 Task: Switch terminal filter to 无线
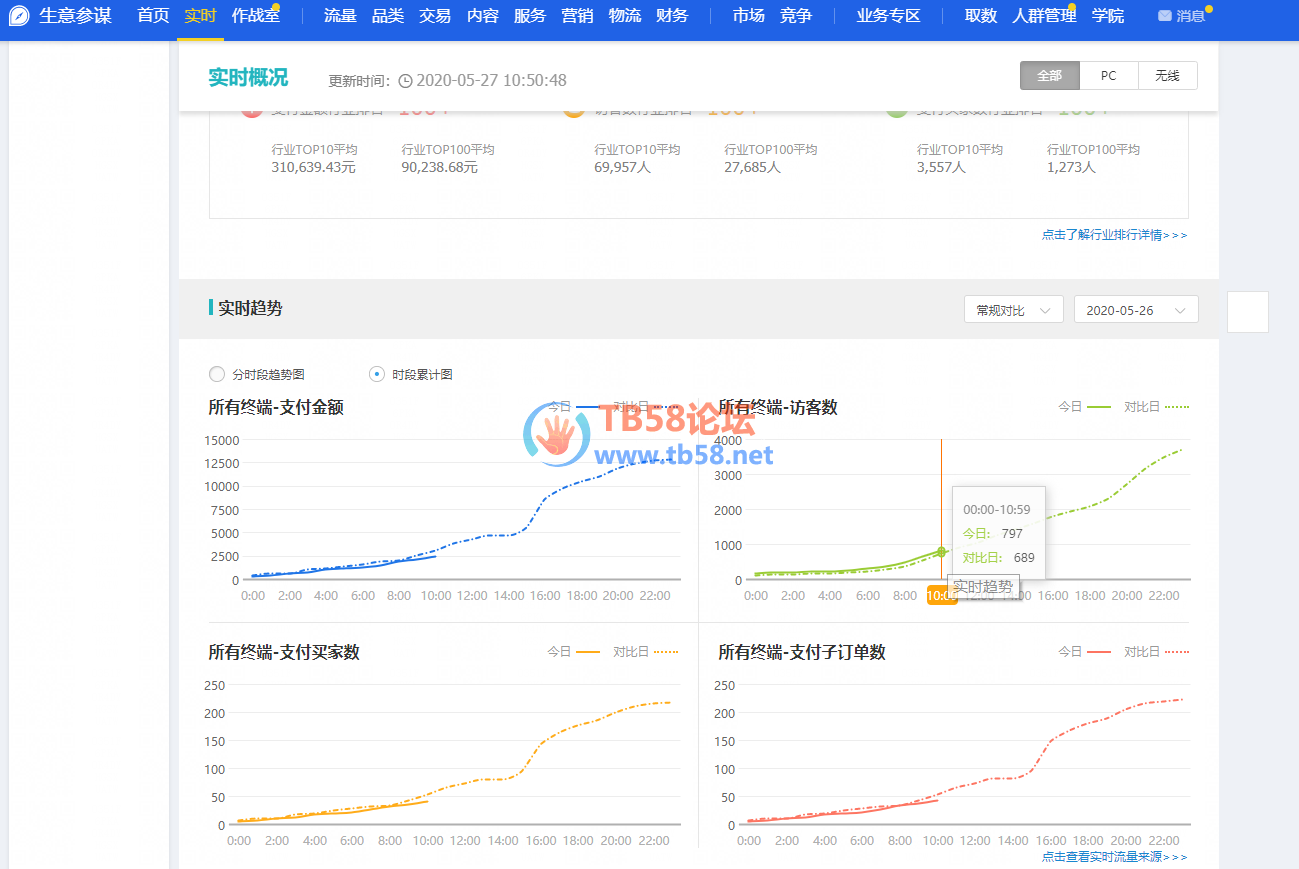(x=1167, y=76)
